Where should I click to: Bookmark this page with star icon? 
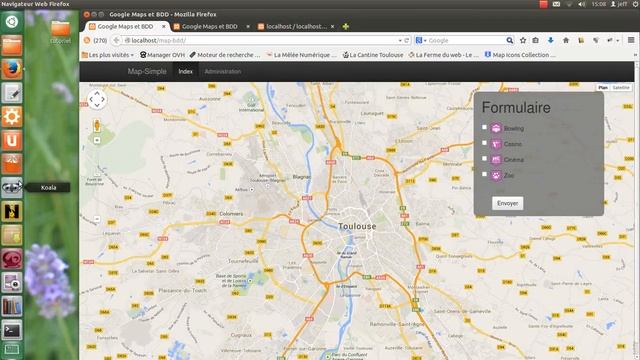(523, 40)
